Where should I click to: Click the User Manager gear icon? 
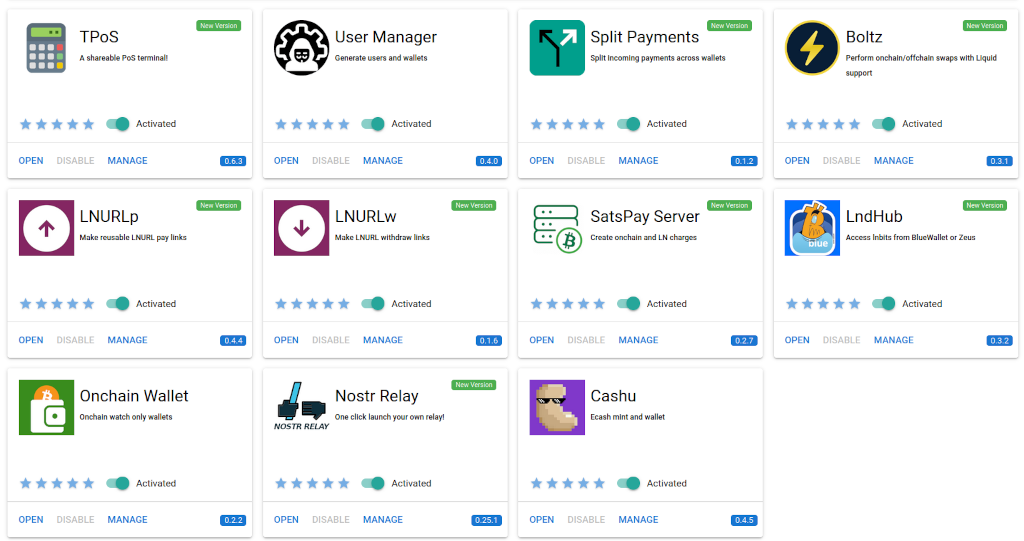click(x=301, y=48)
